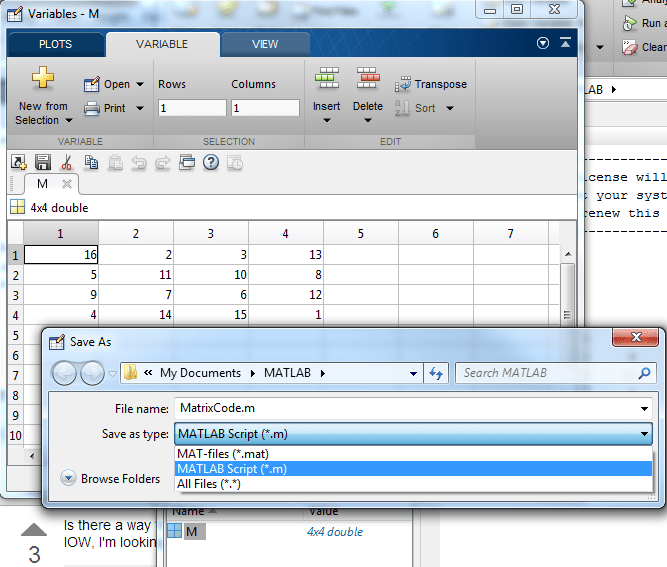
Task: Expand the Sort dropdown arrow
Action: point(450,108)
